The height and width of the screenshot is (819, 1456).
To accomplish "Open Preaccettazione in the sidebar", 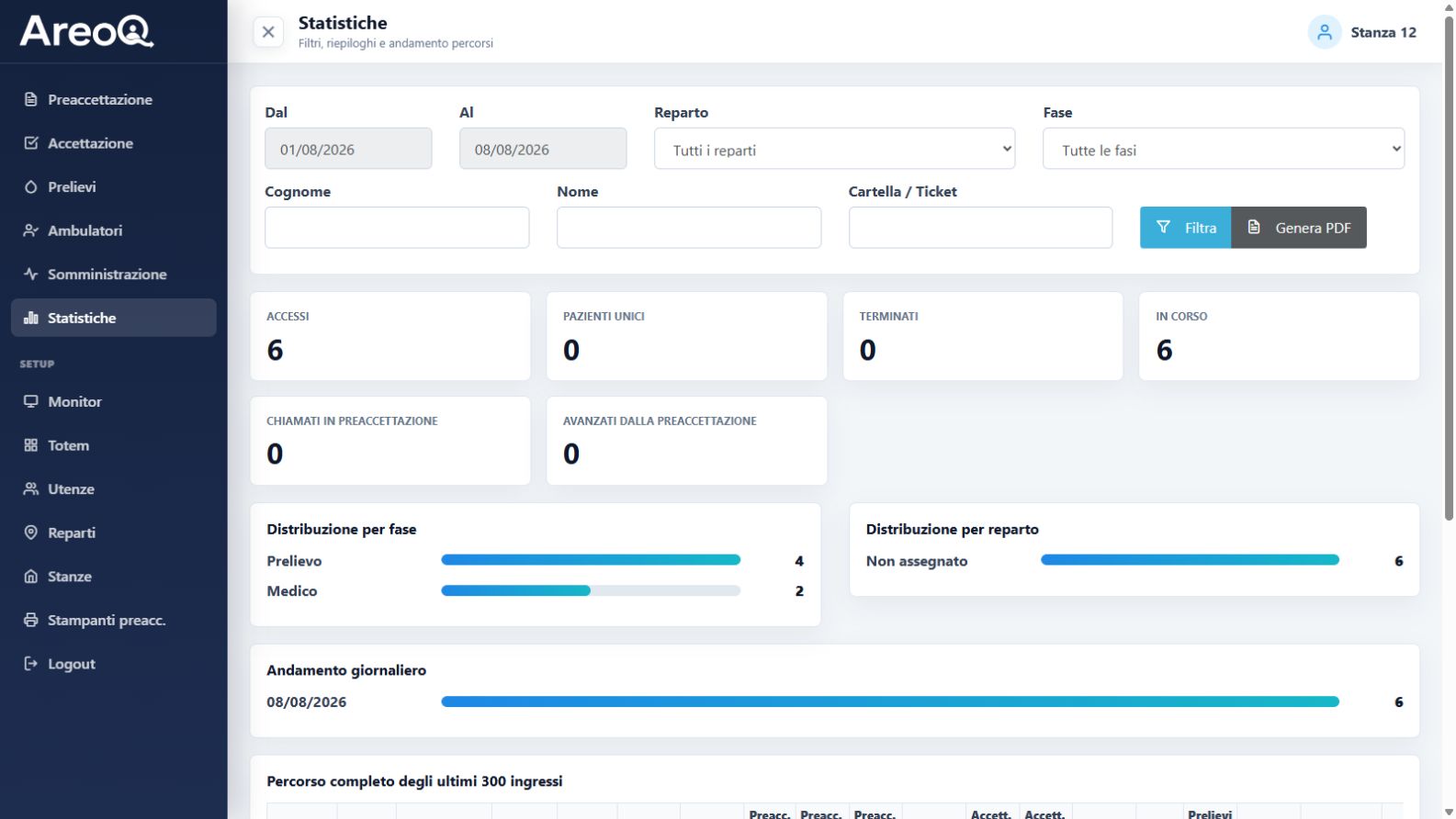I will point(114,99).
